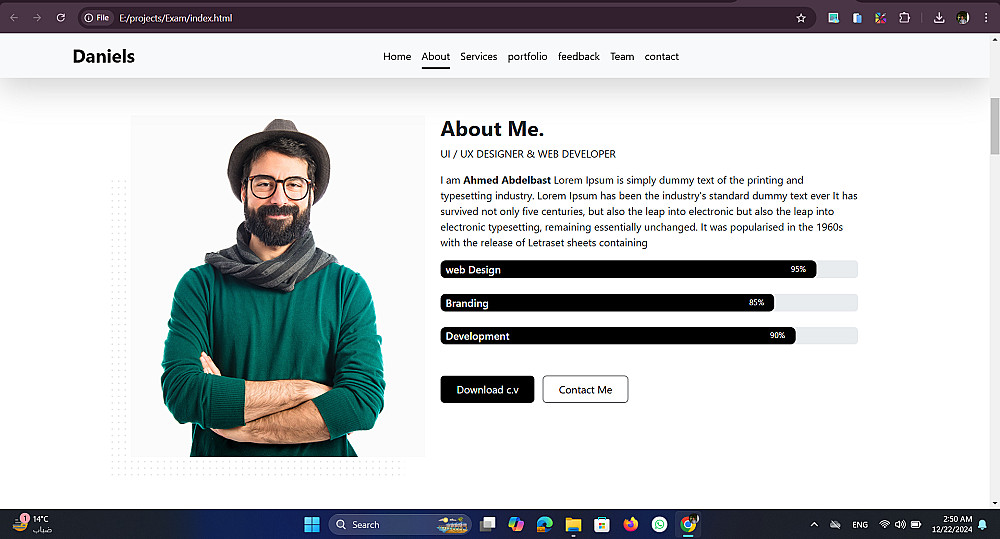Viewport: 1000px width, 539px height.
Task: Open the taskbar Task View icon
Action: [487, 524]
